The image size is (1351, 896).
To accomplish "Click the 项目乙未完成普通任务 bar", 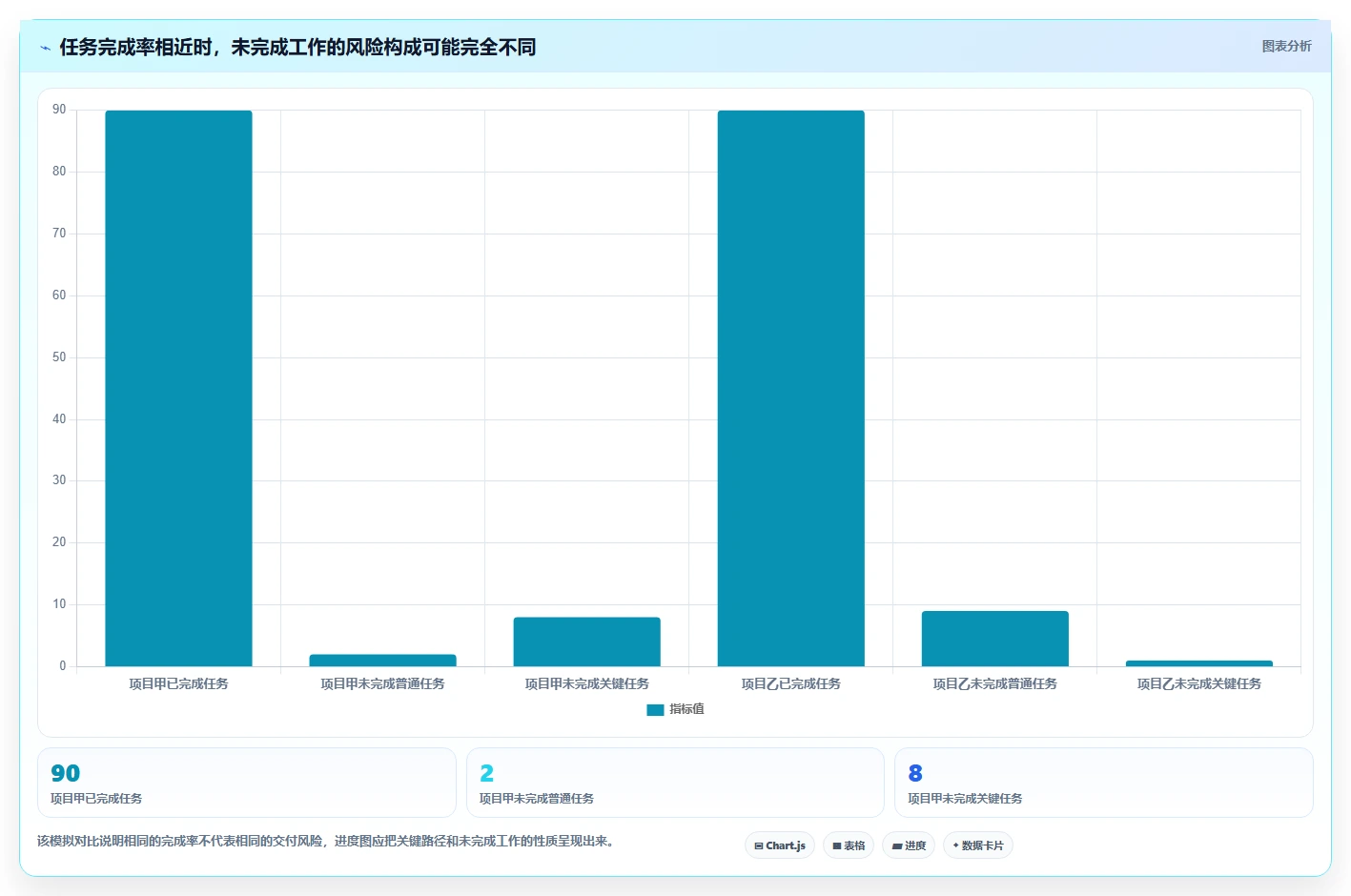I will [x=994, y=639].
